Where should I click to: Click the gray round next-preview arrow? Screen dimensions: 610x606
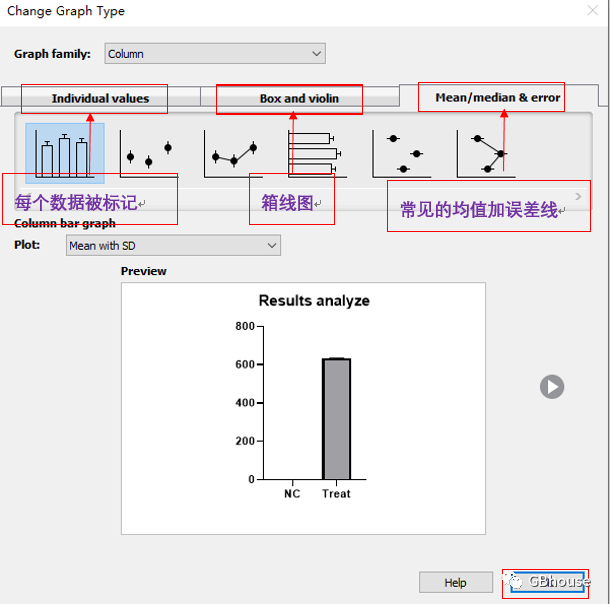click(552, 387)
